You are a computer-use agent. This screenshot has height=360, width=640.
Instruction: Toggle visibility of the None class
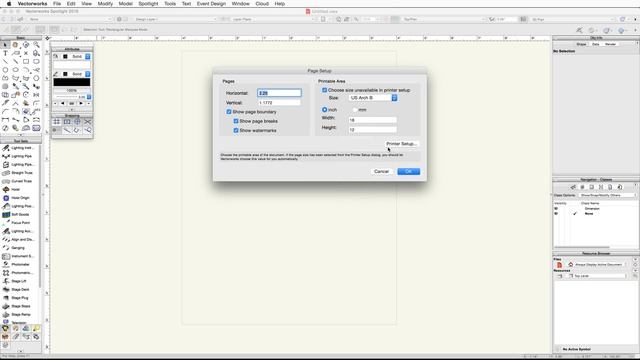(556, 213)
